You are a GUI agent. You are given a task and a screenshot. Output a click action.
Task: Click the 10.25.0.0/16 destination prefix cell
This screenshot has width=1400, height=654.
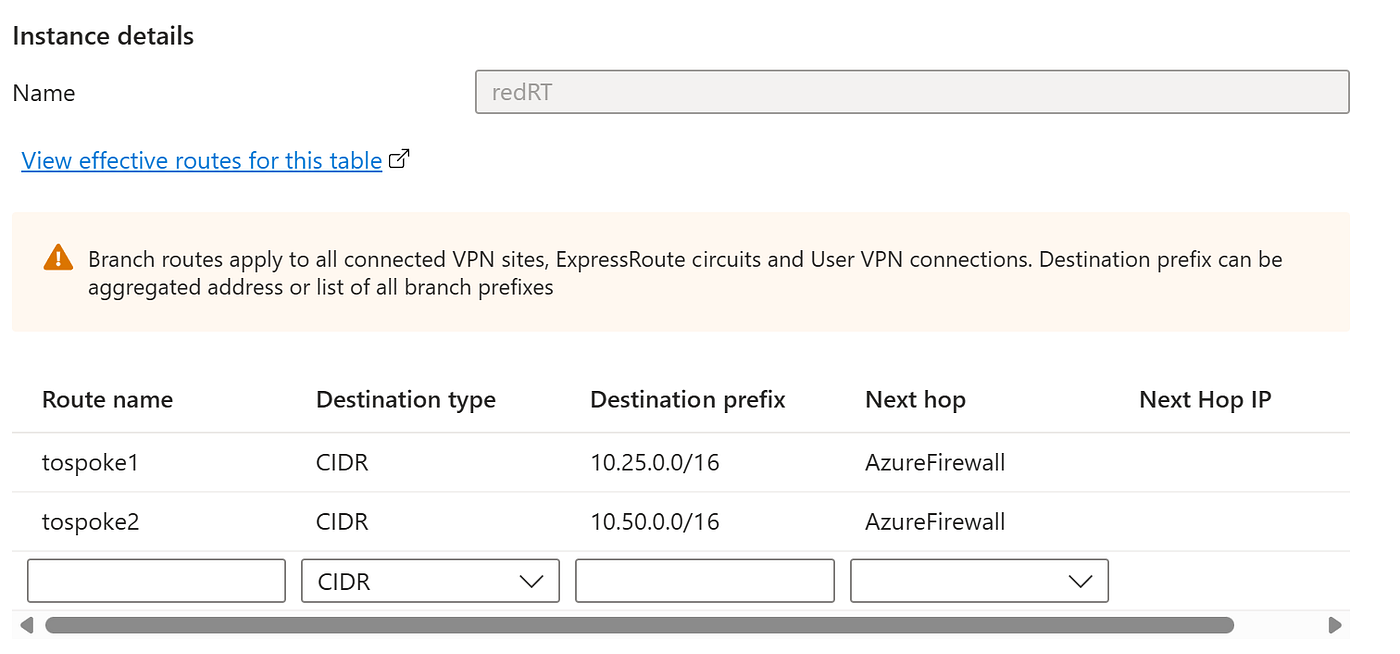click(655, 462)
